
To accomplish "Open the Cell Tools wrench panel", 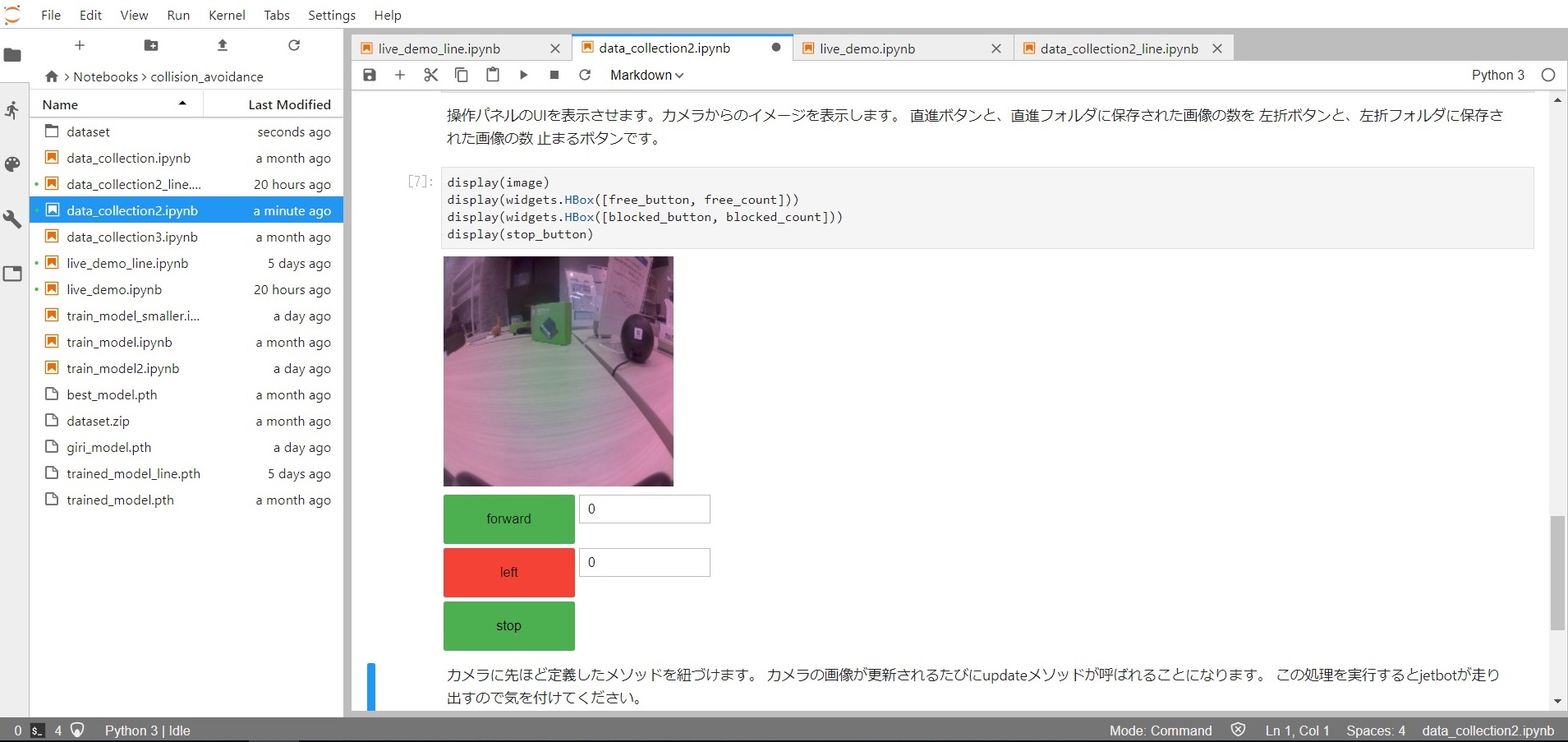I will [12, 219].
